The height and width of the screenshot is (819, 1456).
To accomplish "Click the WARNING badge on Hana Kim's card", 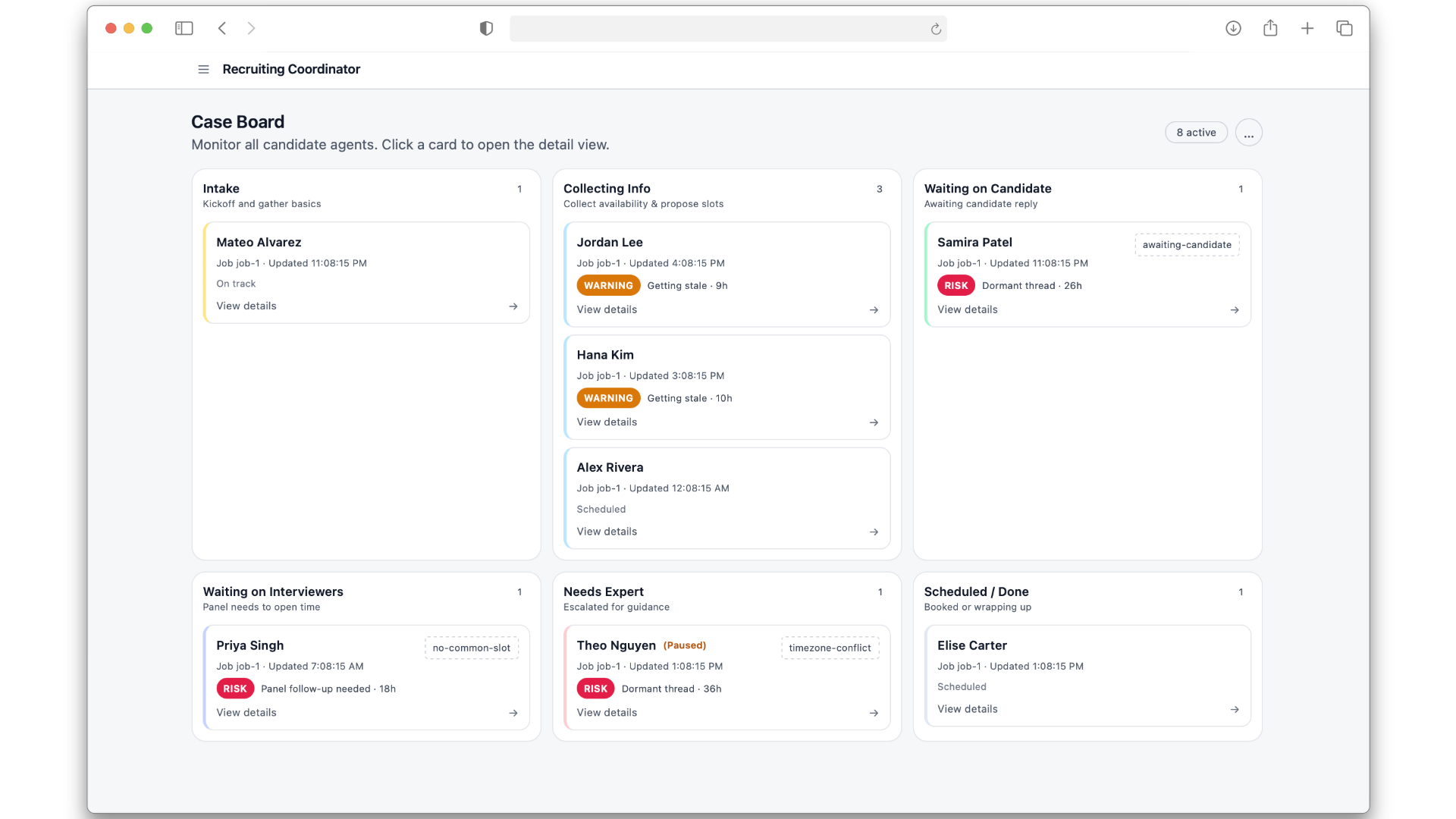I will pyautogui.click(x=607, y=397).
